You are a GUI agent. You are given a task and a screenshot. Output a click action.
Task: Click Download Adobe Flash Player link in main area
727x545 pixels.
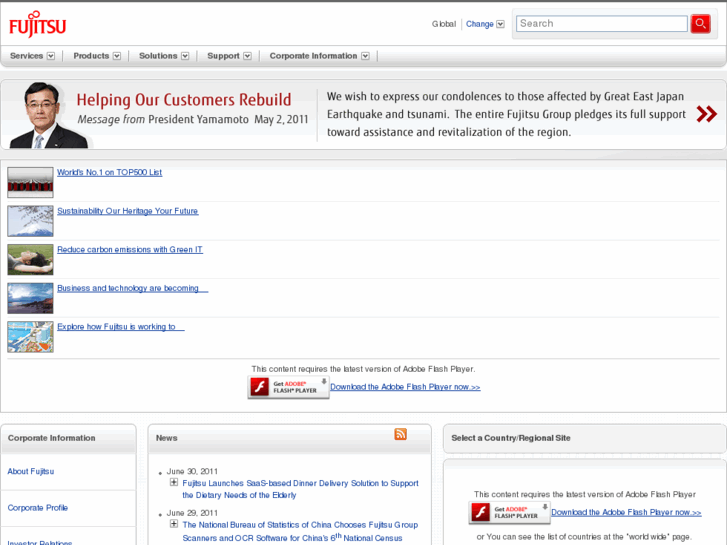[x=405, y=387]
